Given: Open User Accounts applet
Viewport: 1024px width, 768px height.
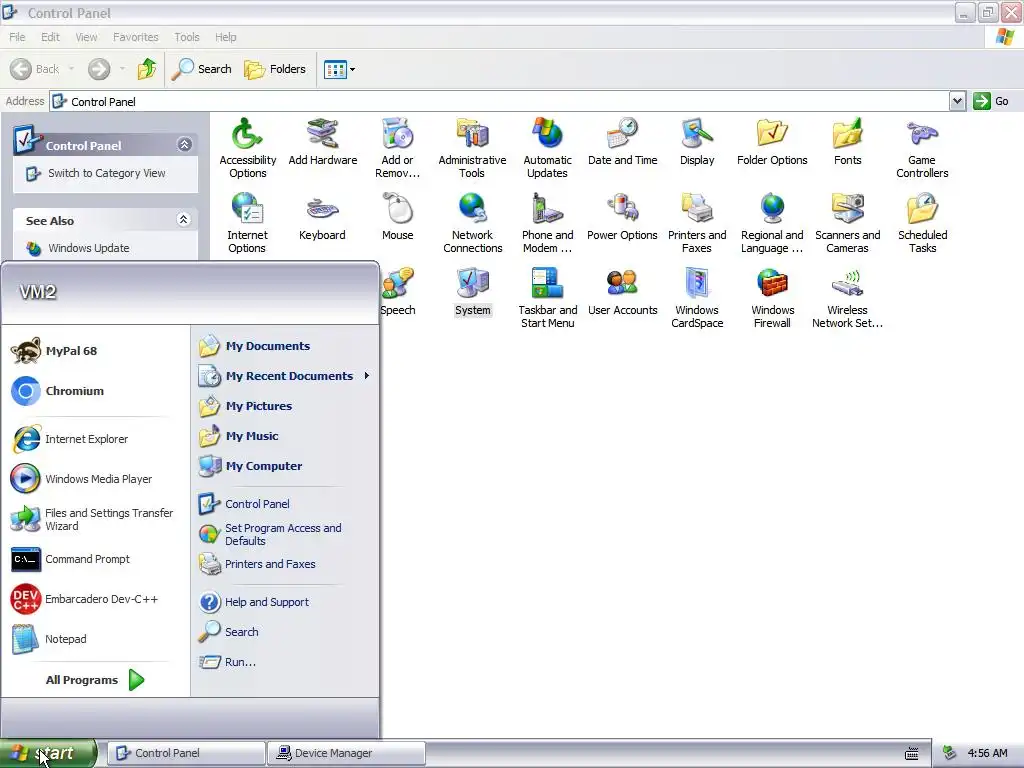Looking at the screenshot, I should click(622, 292).
